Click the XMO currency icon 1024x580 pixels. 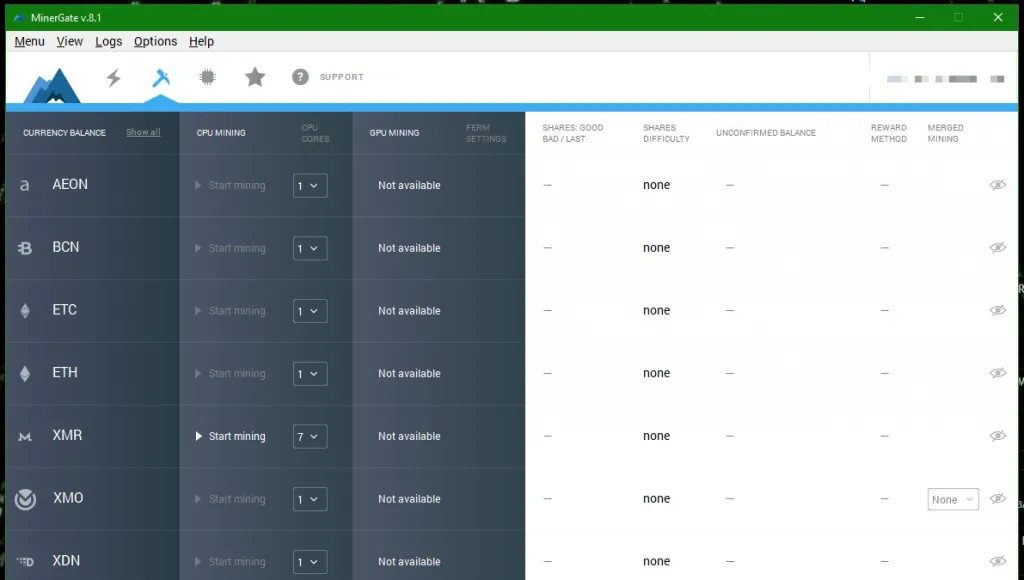[25, 499]
